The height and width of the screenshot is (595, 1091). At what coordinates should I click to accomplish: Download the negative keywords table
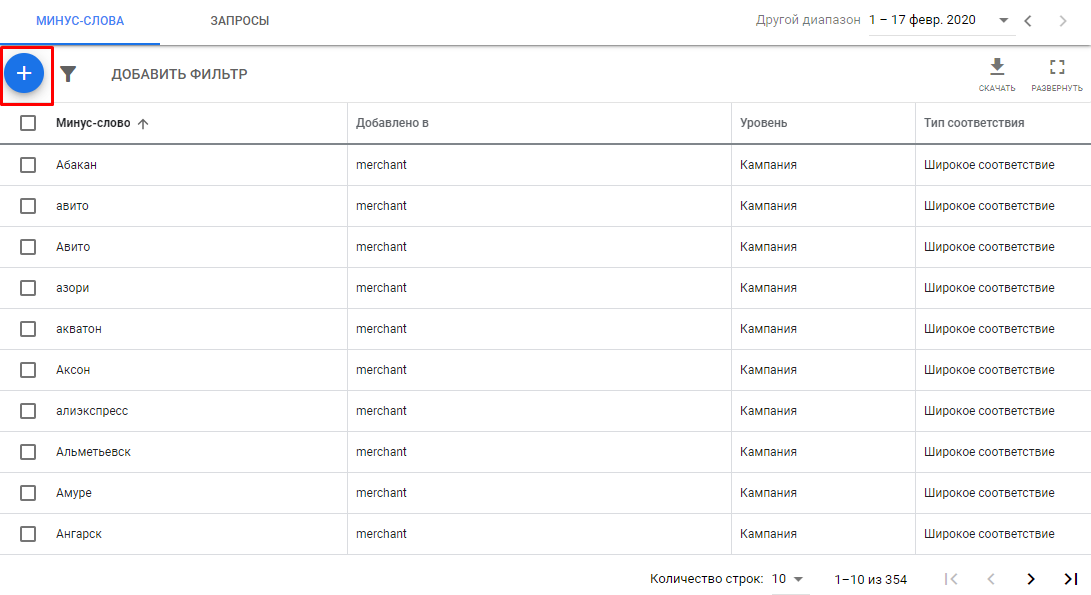point(996,73)
